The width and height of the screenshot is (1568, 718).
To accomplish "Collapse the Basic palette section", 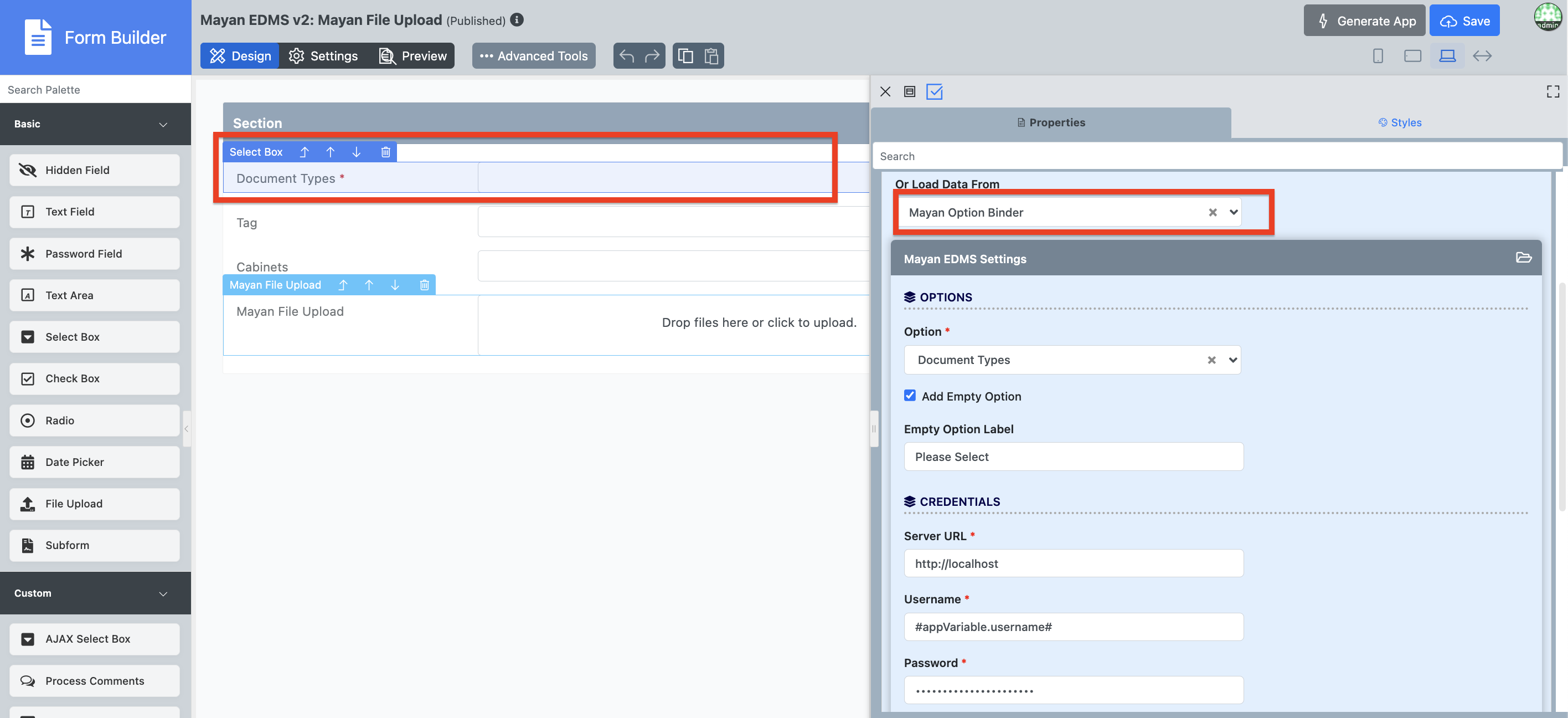I will pyautogui.click(x=163, y=124).
